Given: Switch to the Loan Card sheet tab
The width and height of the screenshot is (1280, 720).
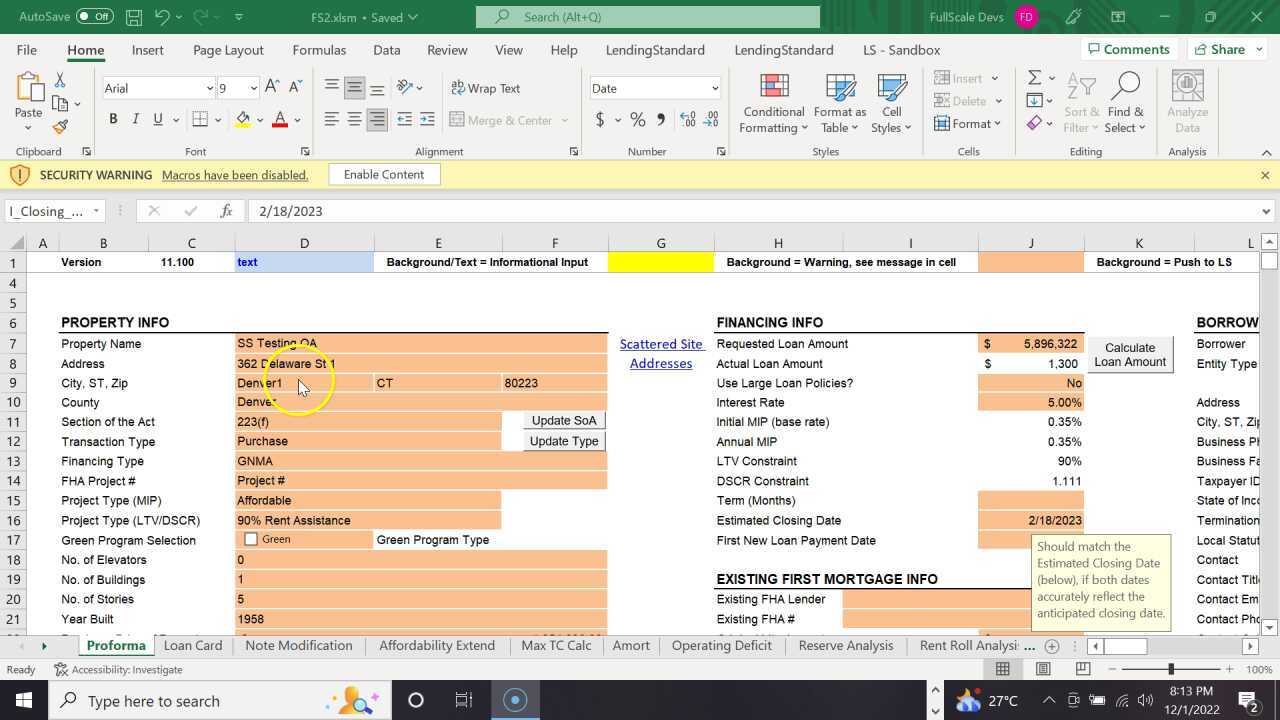Looking at the screenshot, I should (x=193, y=646).
